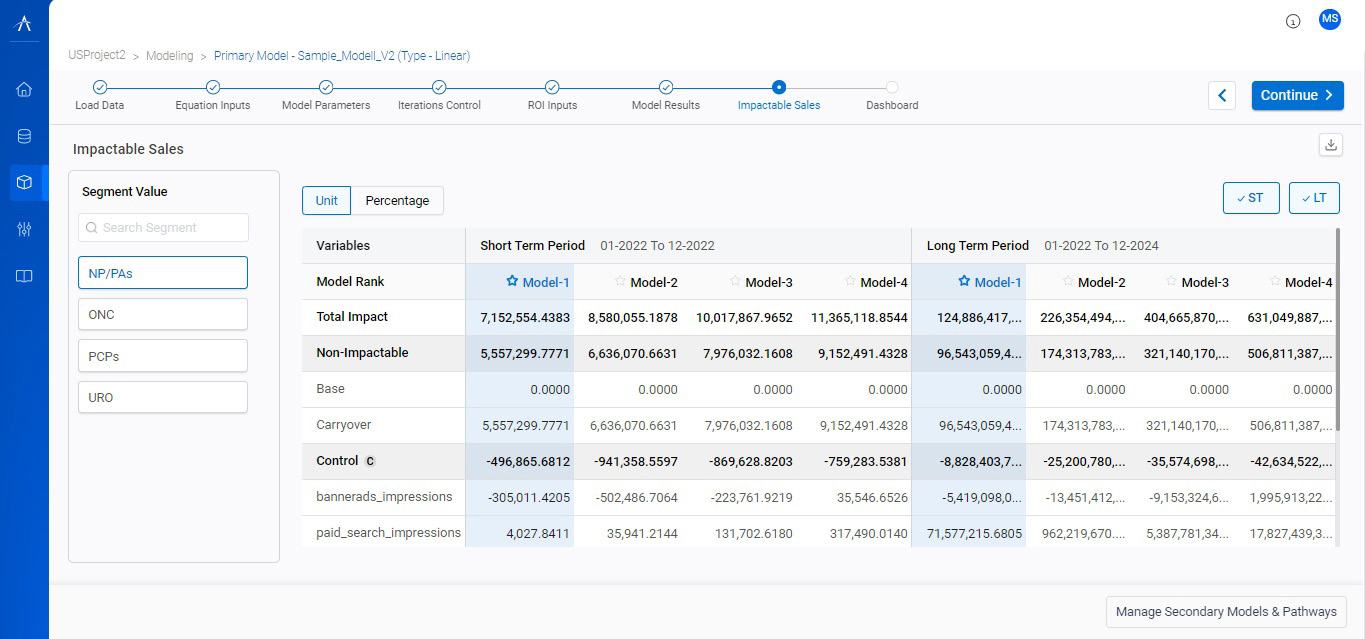Open the sliders settings icon in sidebar
The height and width of the screenshot is (639, 1365).
point(24,229)
